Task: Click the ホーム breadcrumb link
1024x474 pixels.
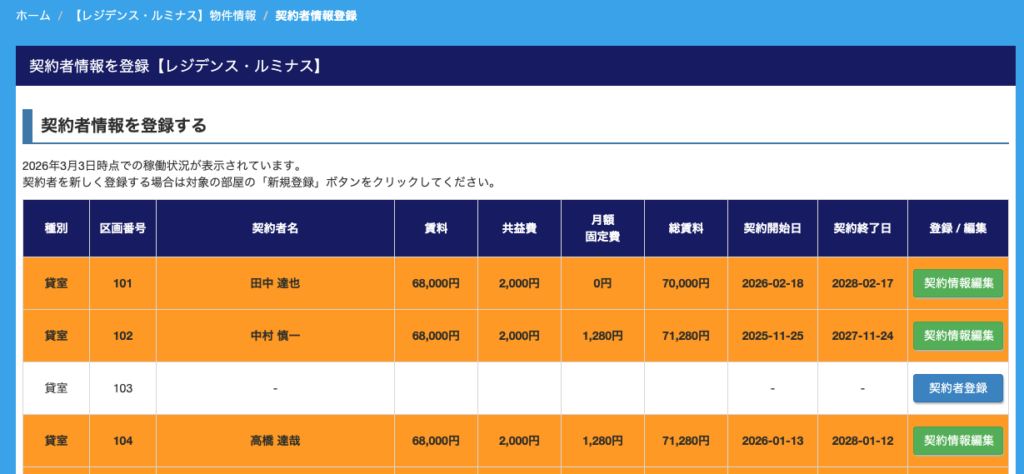Action: tap(33, 16)
